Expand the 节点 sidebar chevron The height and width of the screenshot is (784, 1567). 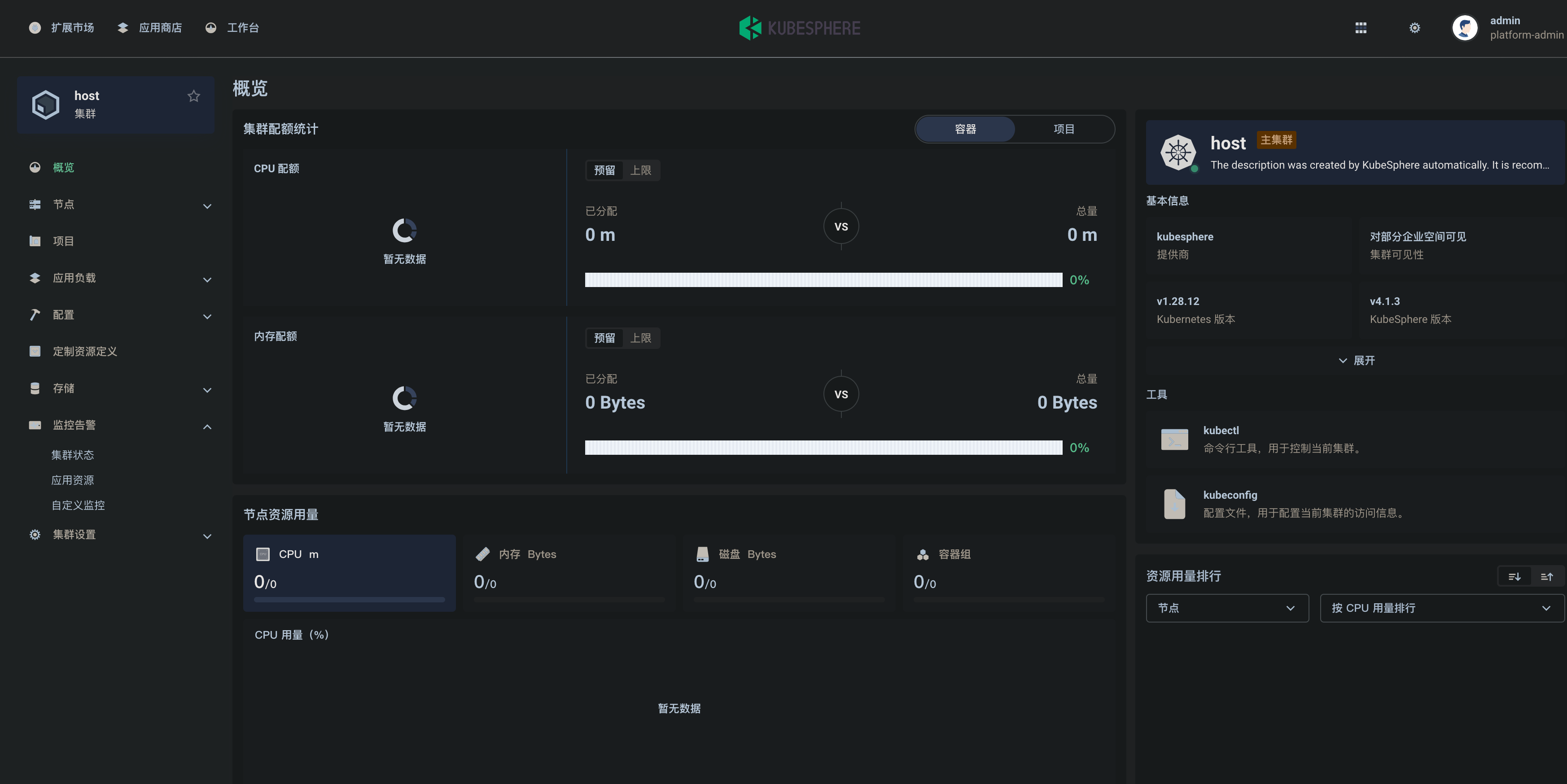tap(207, 206)
